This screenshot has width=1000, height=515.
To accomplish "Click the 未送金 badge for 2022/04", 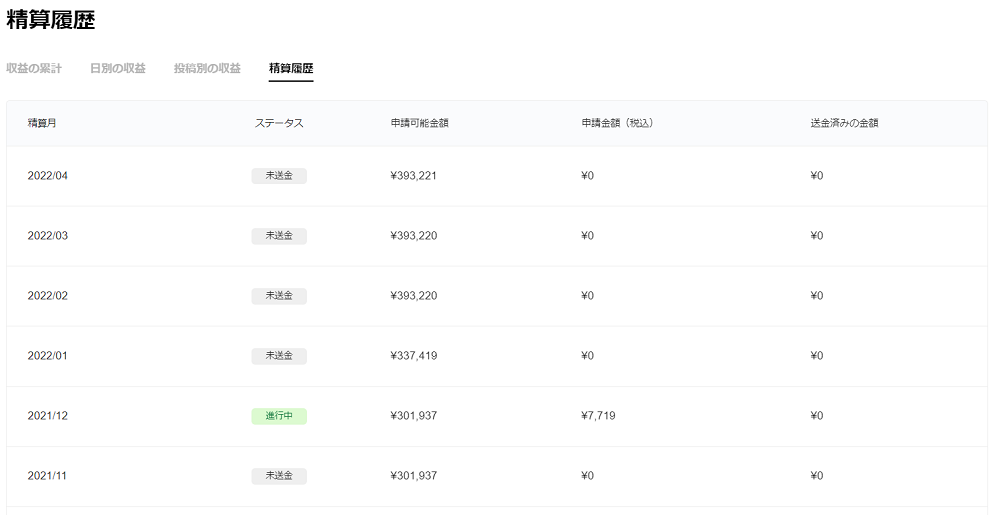I will [x=279, y=176].
